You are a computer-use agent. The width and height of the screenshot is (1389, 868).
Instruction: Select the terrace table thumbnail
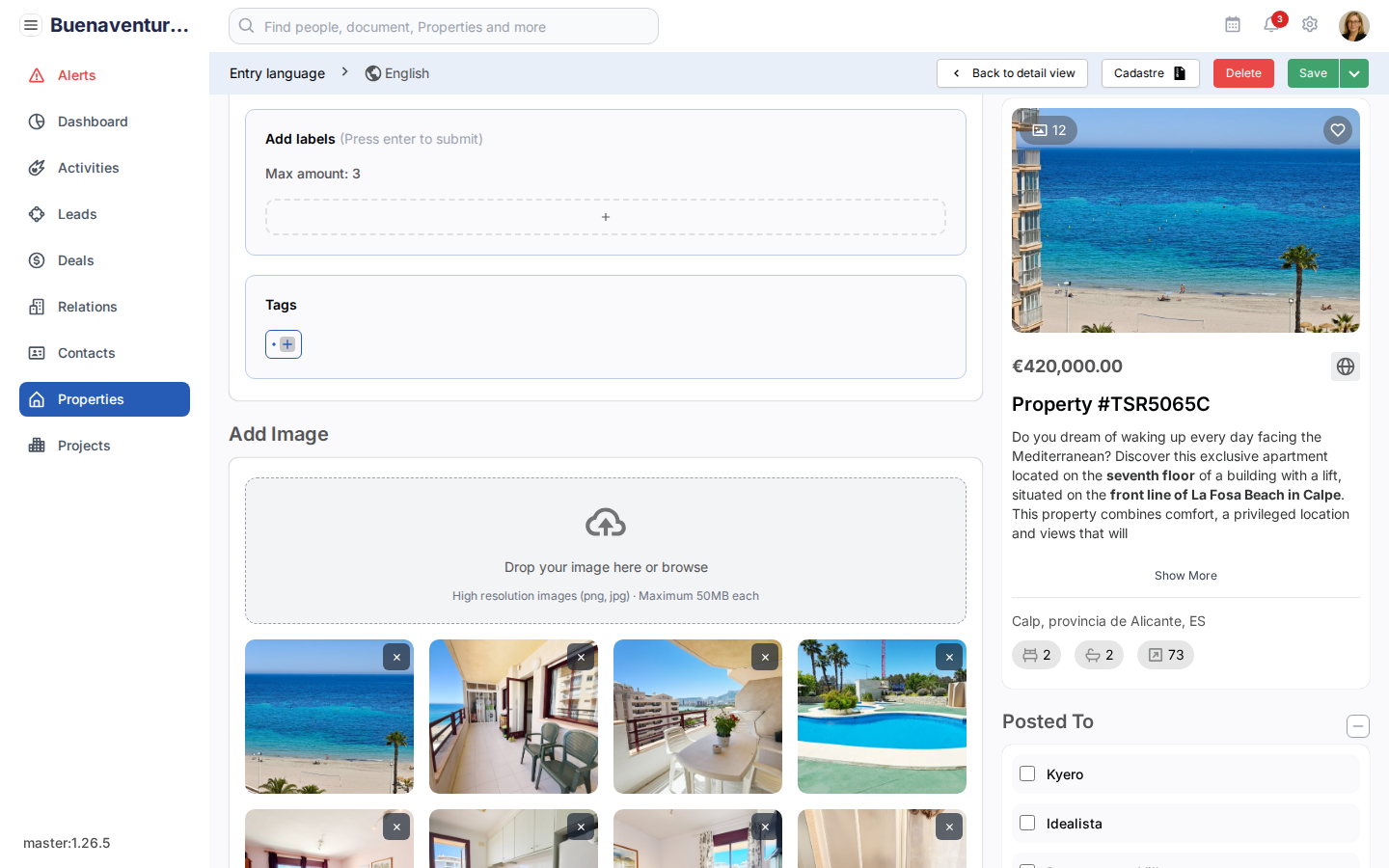pos(697,717)
